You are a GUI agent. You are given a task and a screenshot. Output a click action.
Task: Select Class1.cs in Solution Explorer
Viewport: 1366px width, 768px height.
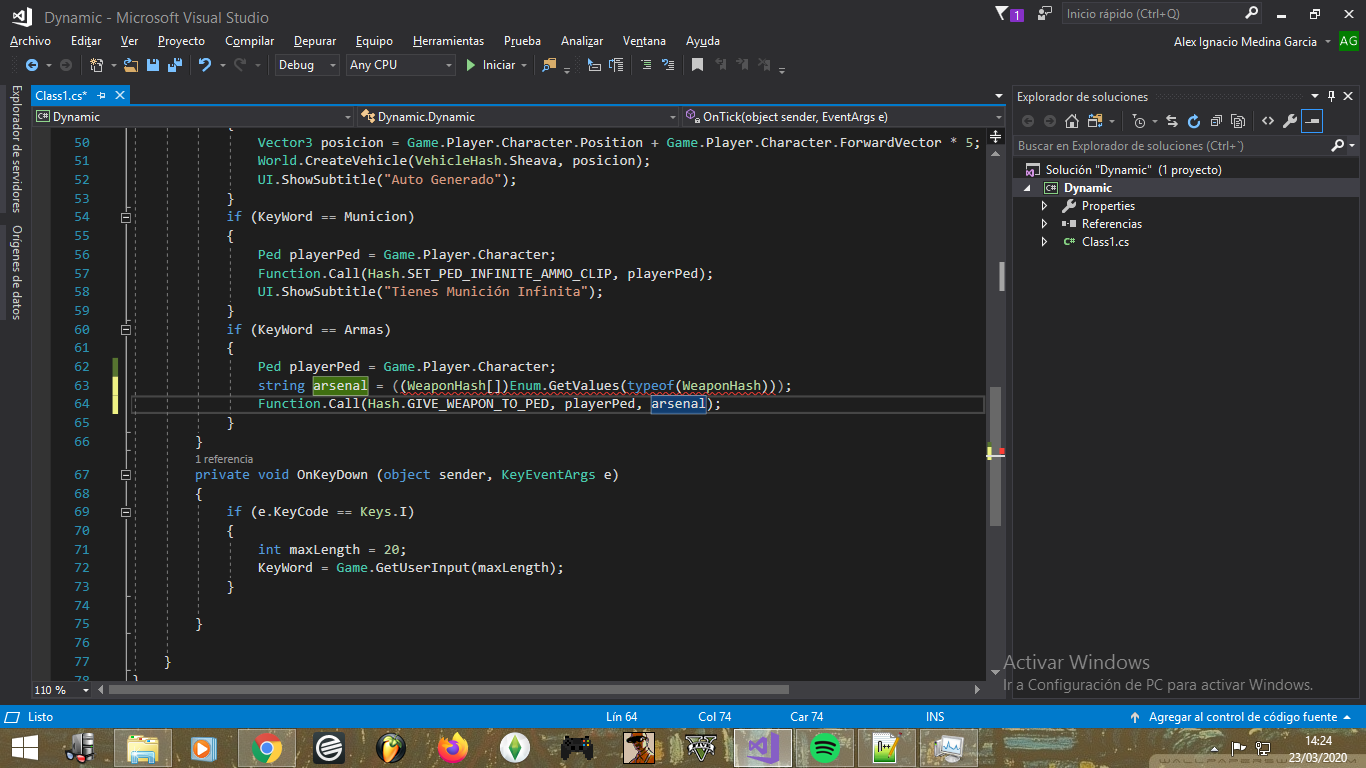(1105, 242)
